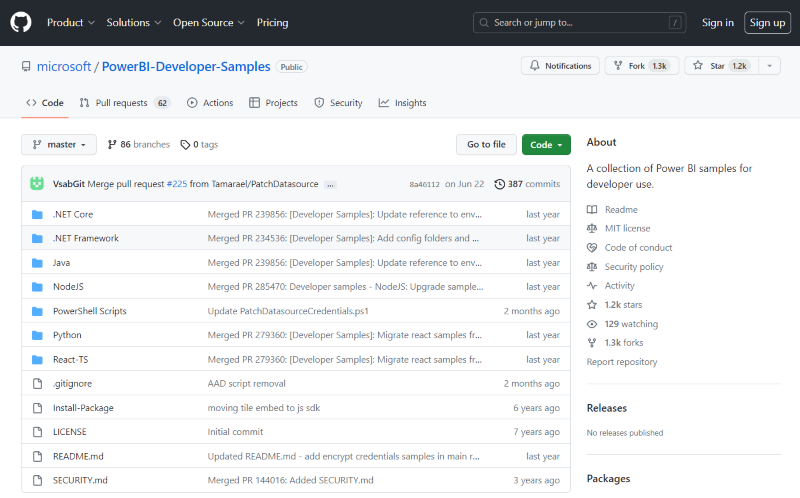Click the .gitignore file icon
This screenshot has width=800, height=498.
37,384
